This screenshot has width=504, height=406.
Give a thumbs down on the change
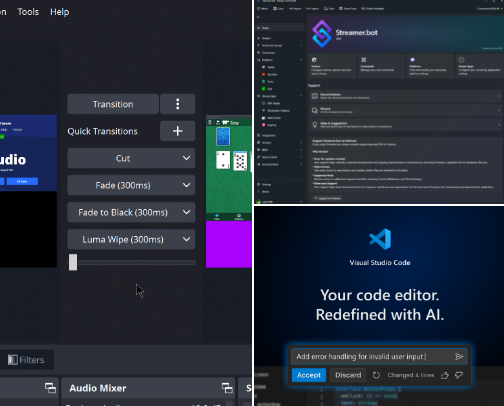tap(459, 375)
